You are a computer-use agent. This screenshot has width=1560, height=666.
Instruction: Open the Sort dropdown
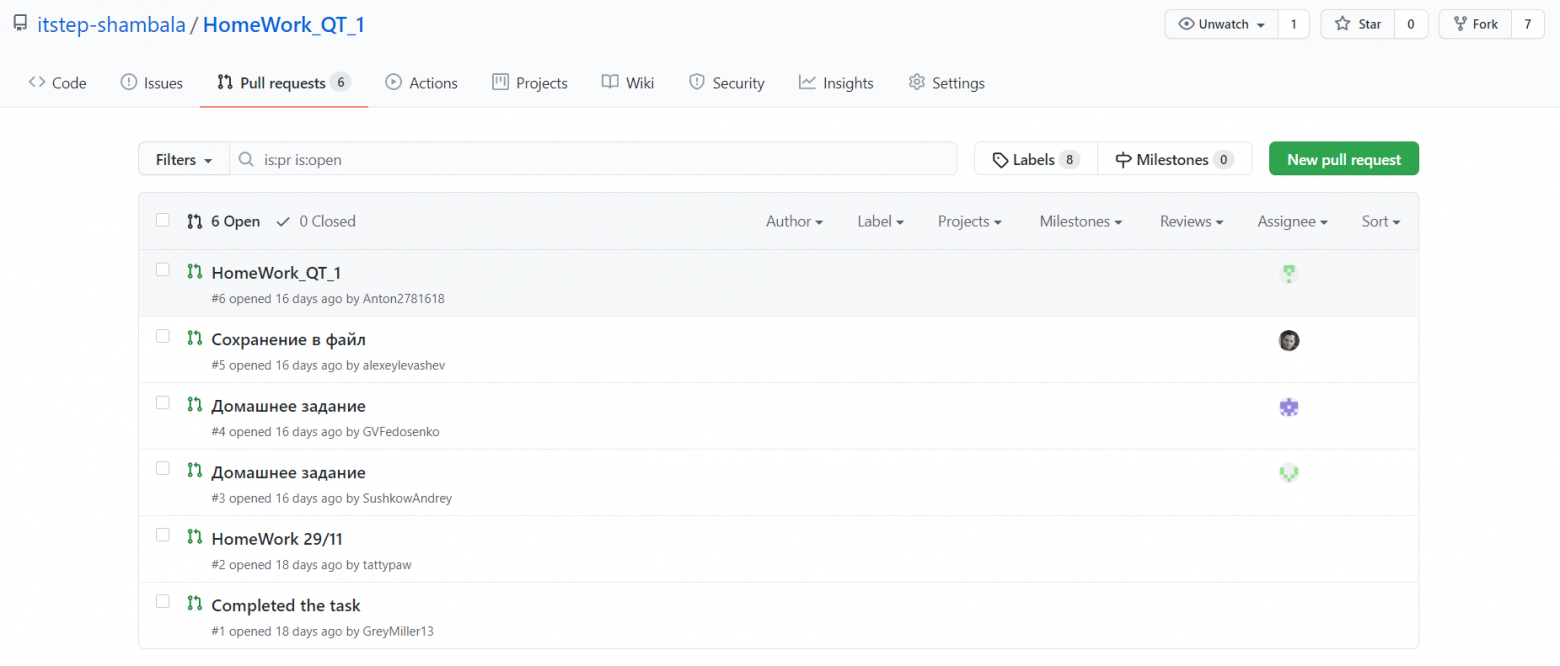(x=1381, y=221)
